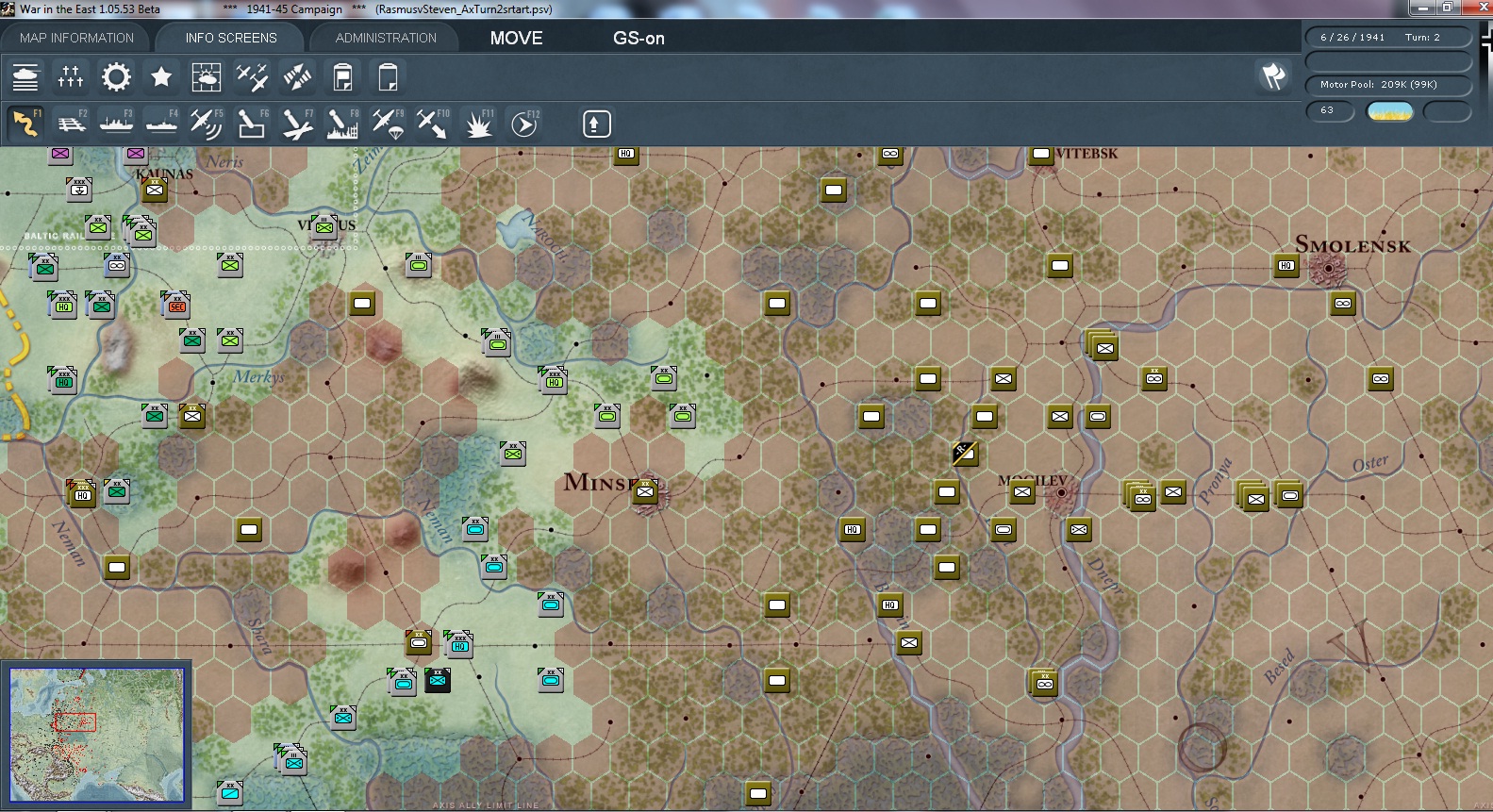1493x812 pixels.
Task: Select the unit on the Mogilev label
Action: point(1022,491)
